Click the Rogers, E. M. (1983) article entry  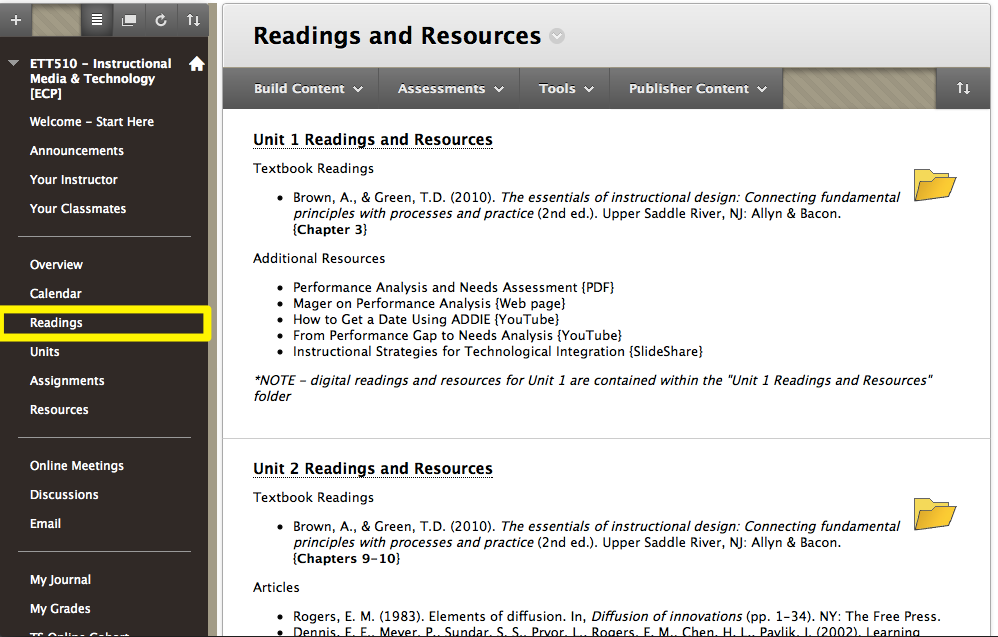click(x=616, y=616)
